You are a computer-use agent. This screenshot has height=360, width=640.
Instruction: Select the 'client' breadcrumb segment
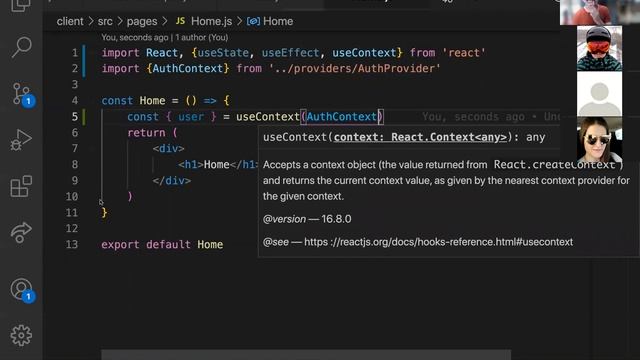pos(70,21)
